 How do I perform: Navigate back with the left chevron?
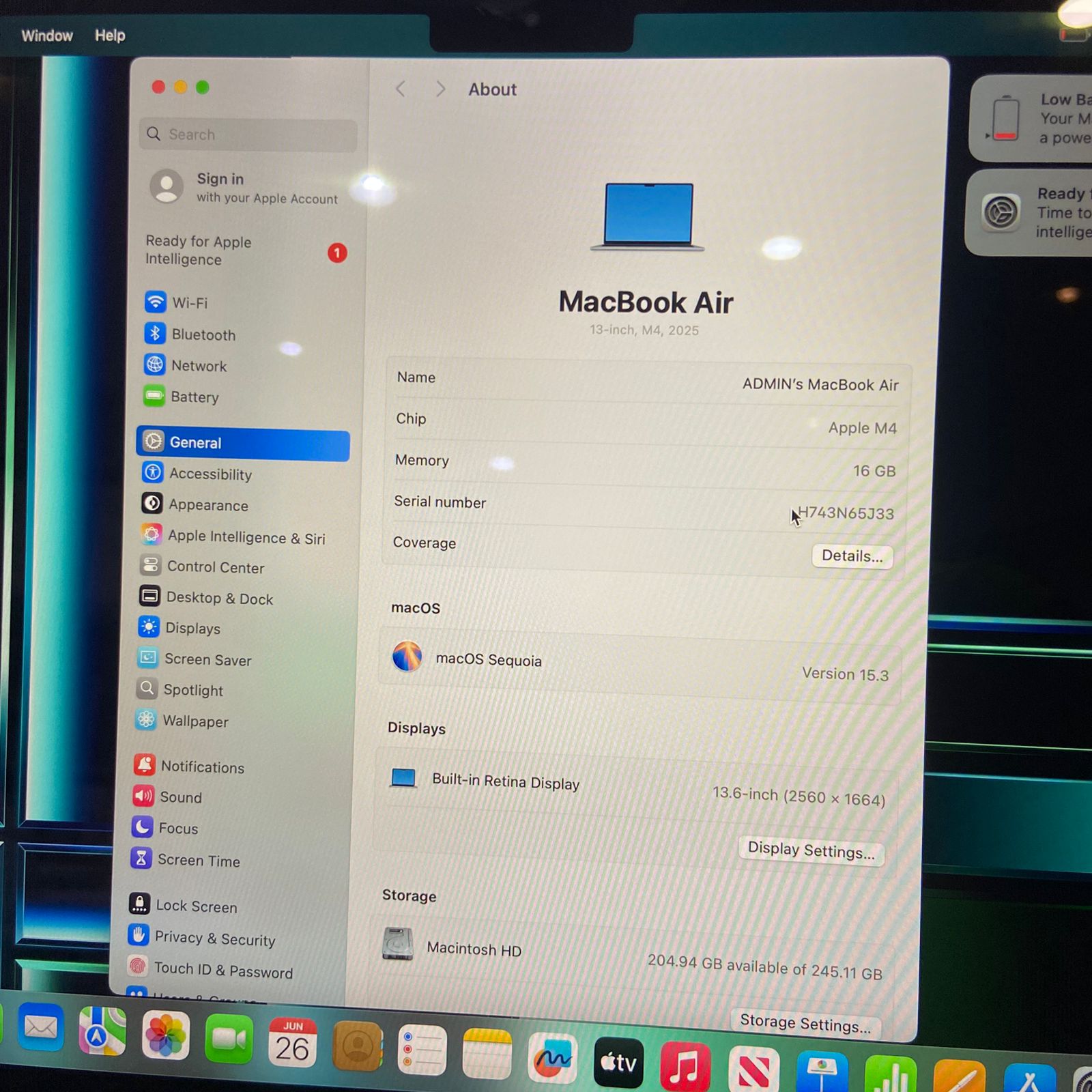coord(401,89)
